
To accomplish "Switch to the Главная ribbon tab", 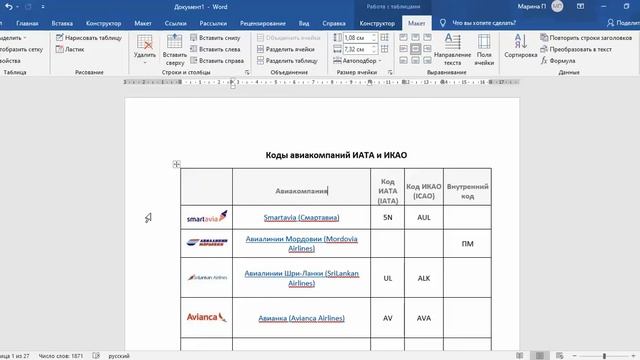I will click(x=27, y=23).
